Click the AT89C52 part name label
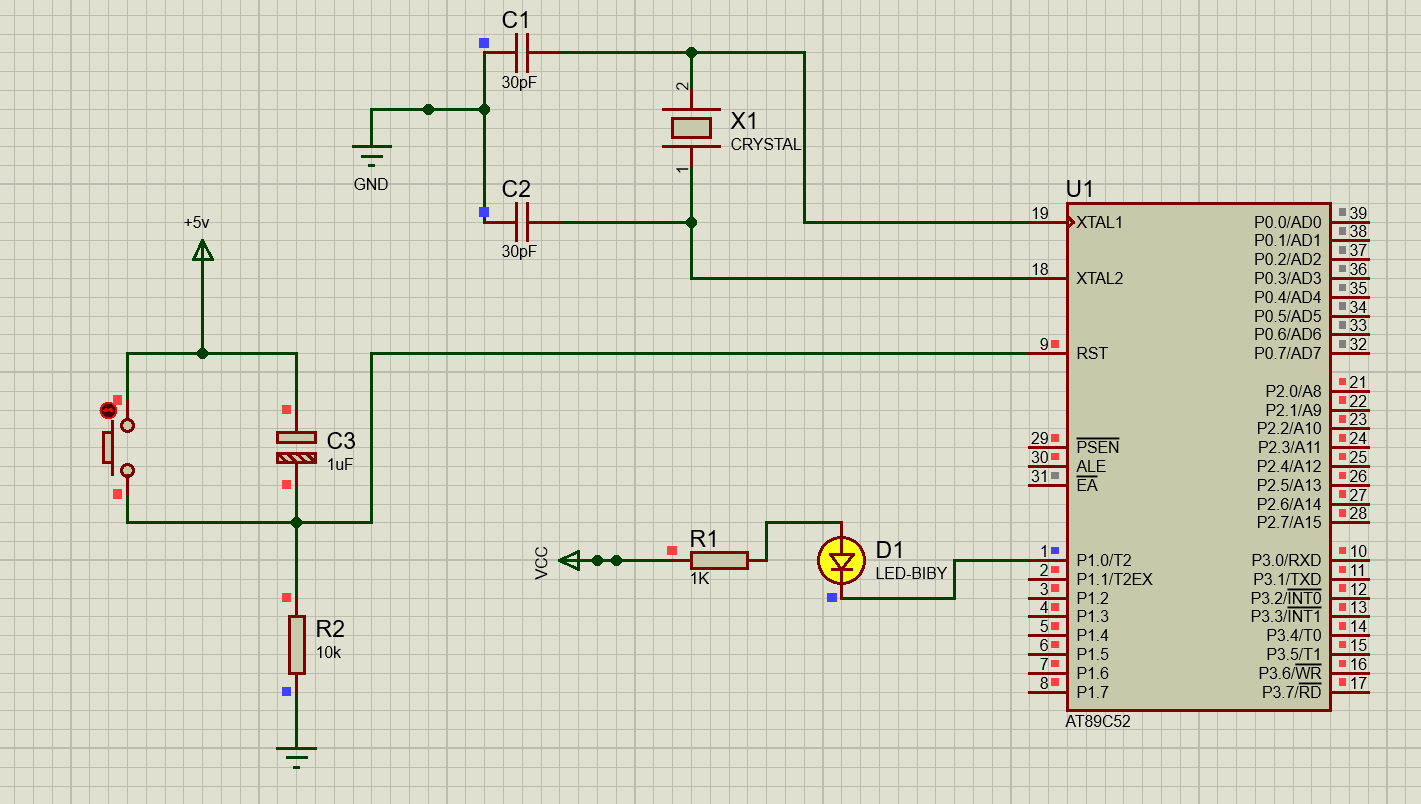Image resolution: width=1421 pixels, height=804 pixels. tap(1098, 721)
